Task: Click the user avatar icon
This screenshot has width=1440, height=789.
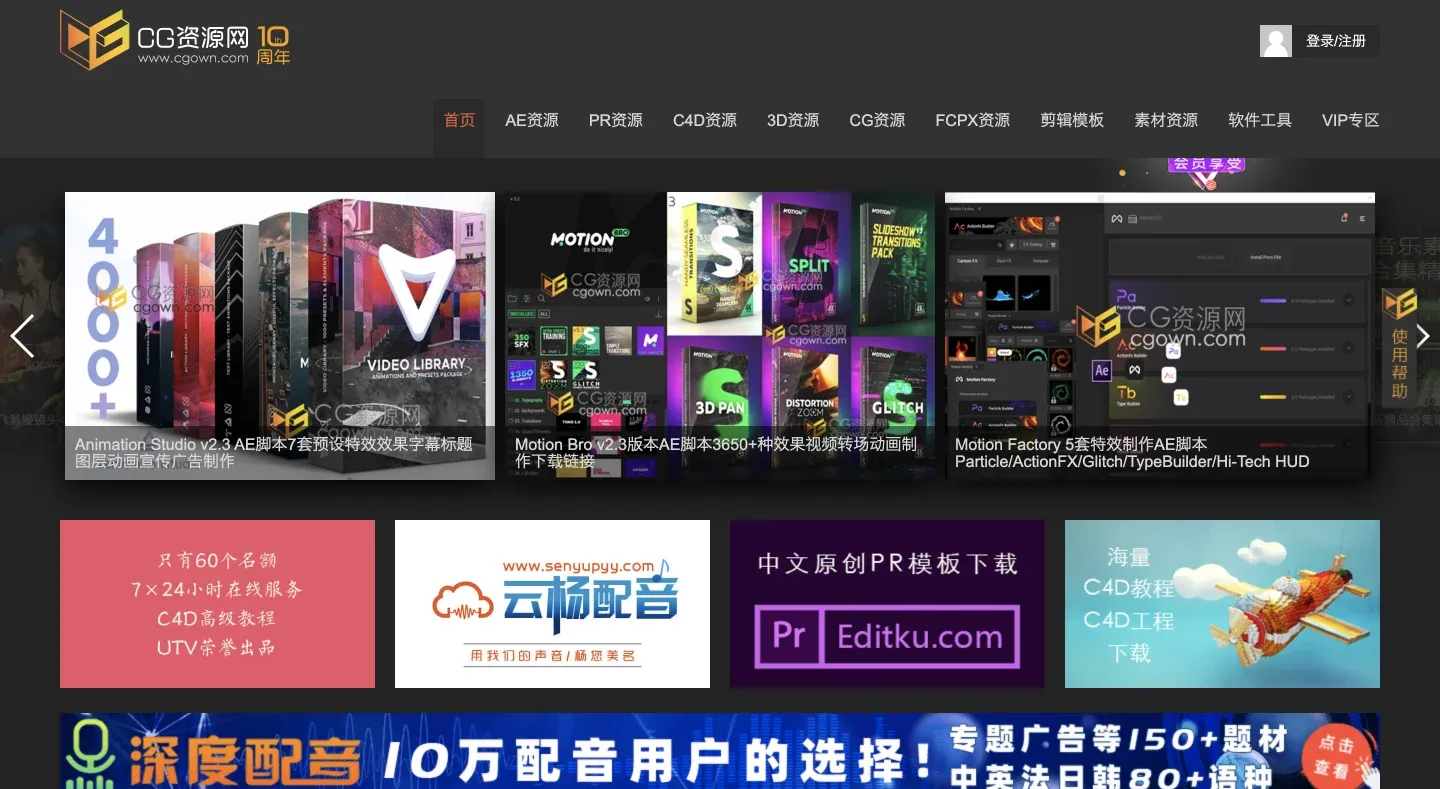Action: click(x=1276, y=41)
